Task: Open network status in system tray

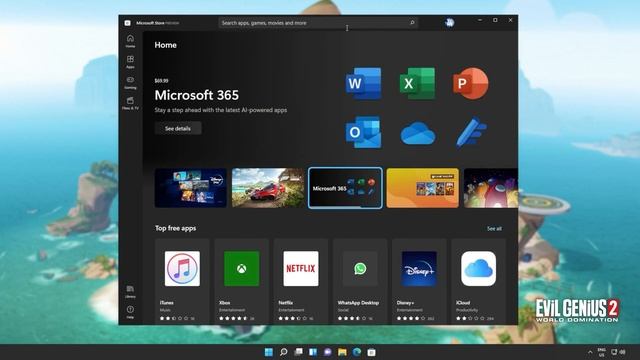Action: [614, 352]
